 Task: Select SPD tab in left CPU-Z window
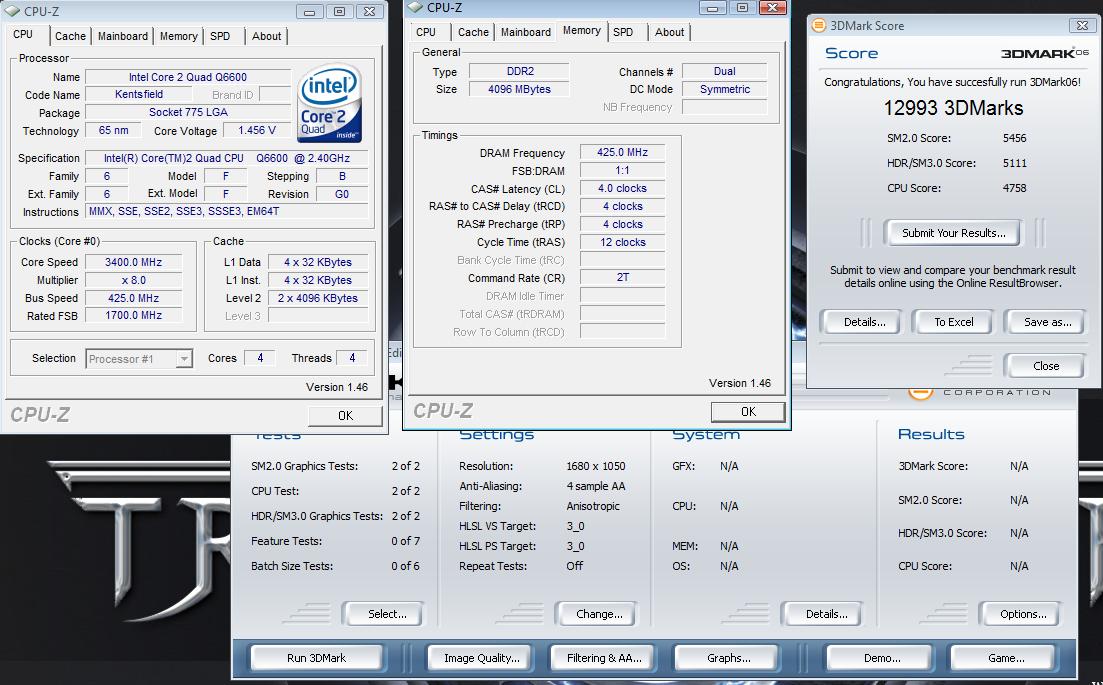coord(220,36)
